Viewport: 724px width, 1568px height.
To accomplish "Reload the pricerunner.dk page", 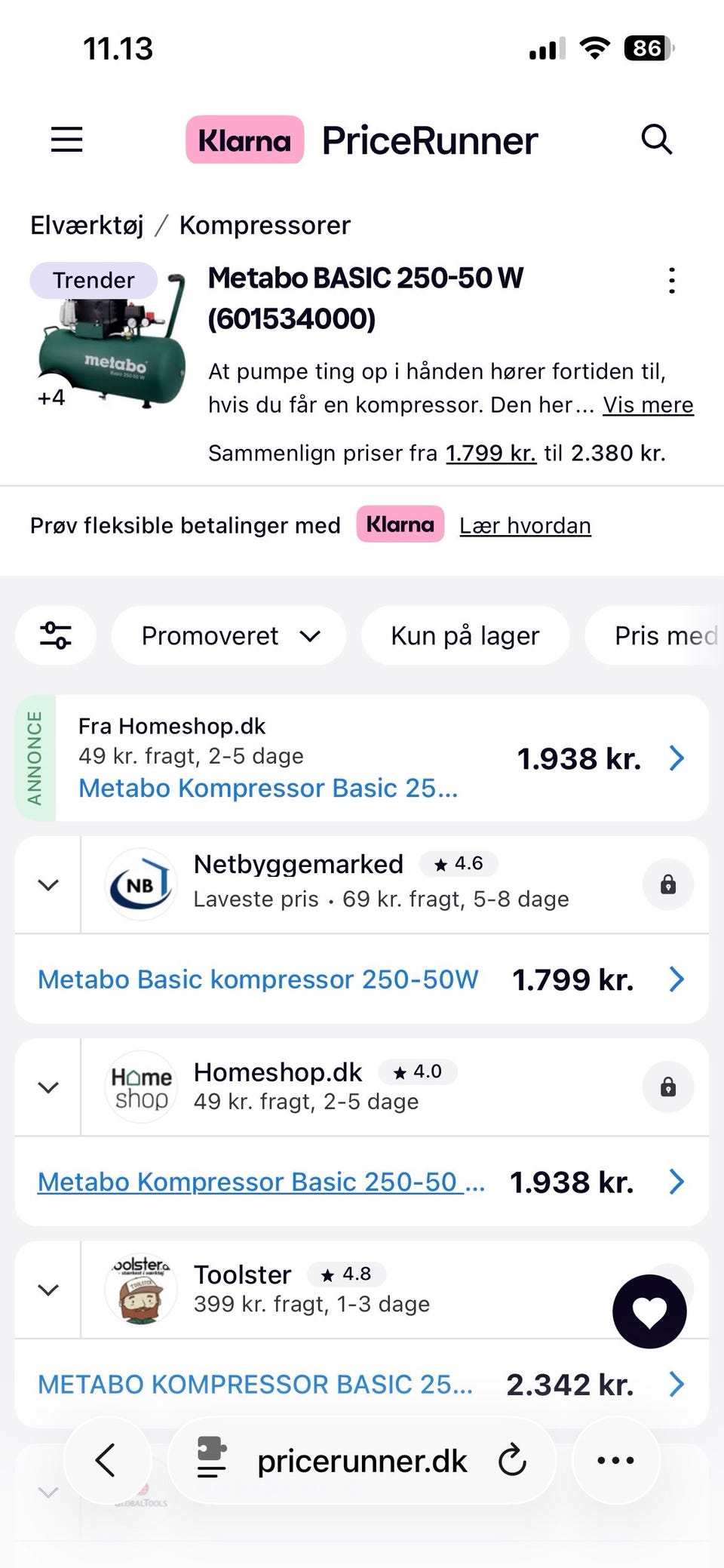I will [x=512, y=1460].
